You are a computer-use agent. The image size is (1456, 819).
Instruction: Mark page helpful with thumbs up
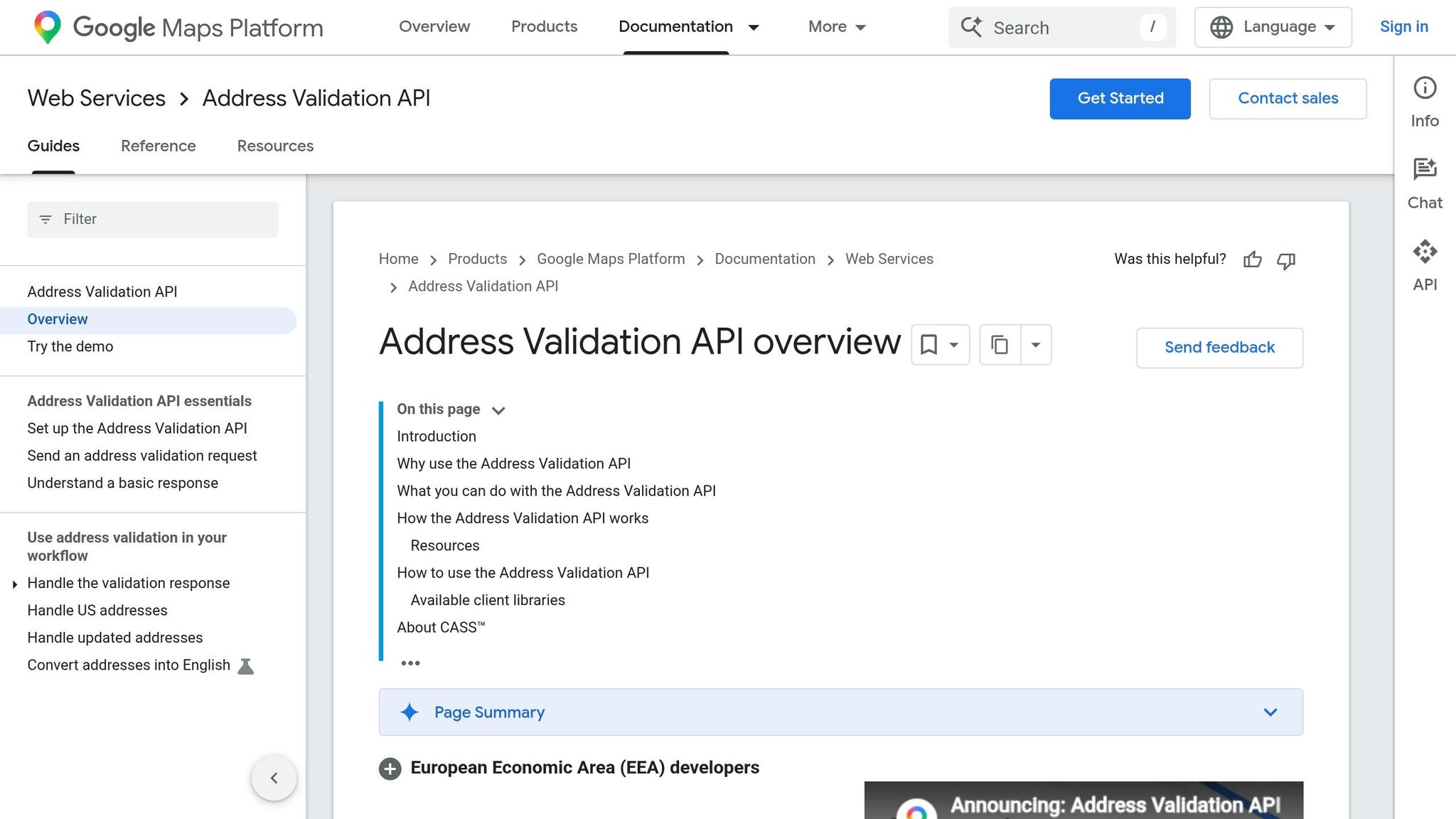(1252, 260)
